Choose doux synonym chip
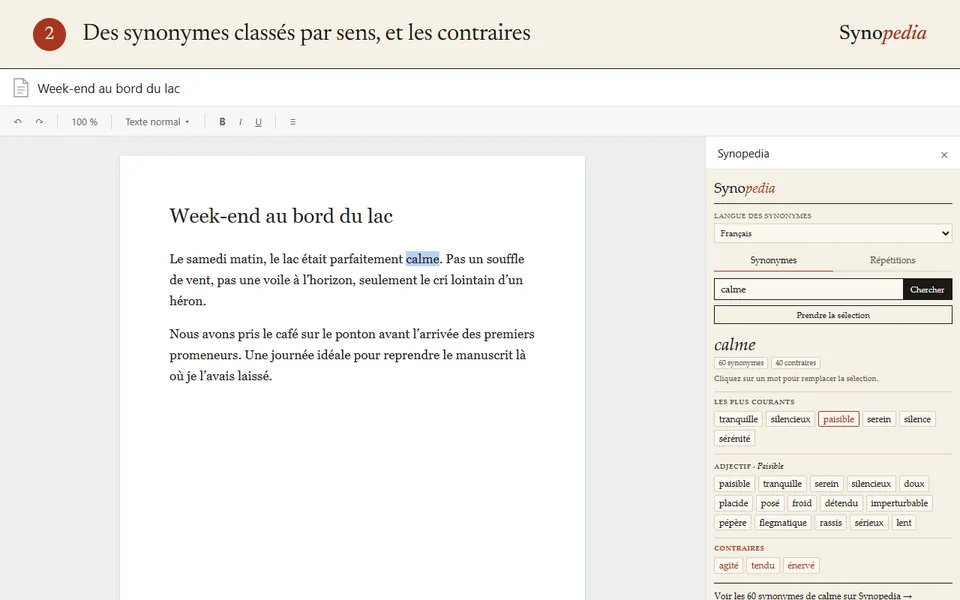This screenshot has width=960, height=600. [913, 484]
